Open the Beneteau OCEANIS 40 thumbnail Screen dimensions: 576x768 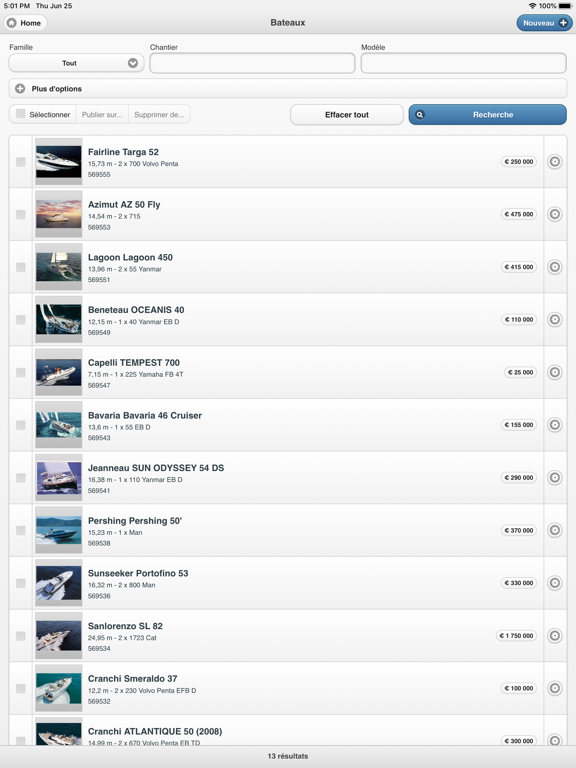tap(58, 319)
